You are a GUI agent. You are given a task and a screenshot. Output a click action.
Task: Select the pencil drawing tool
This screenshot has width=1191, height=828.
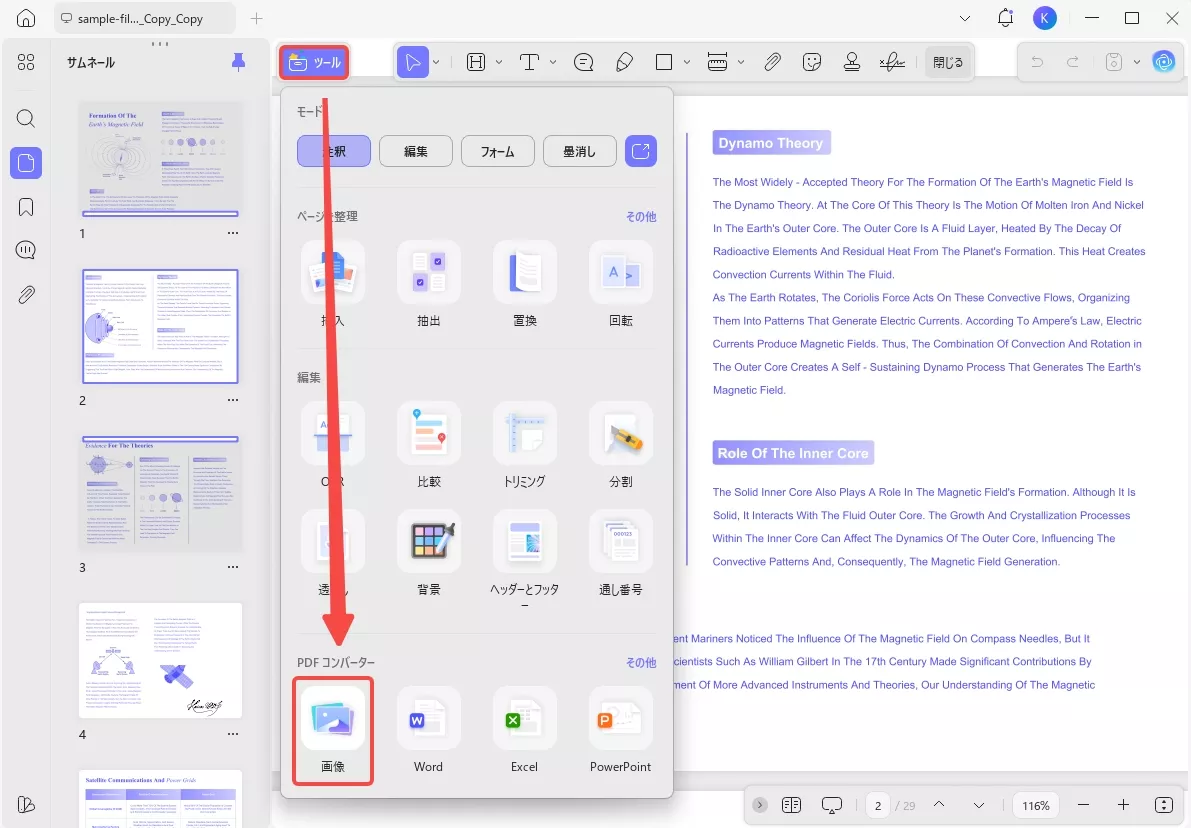pos(624,62)
